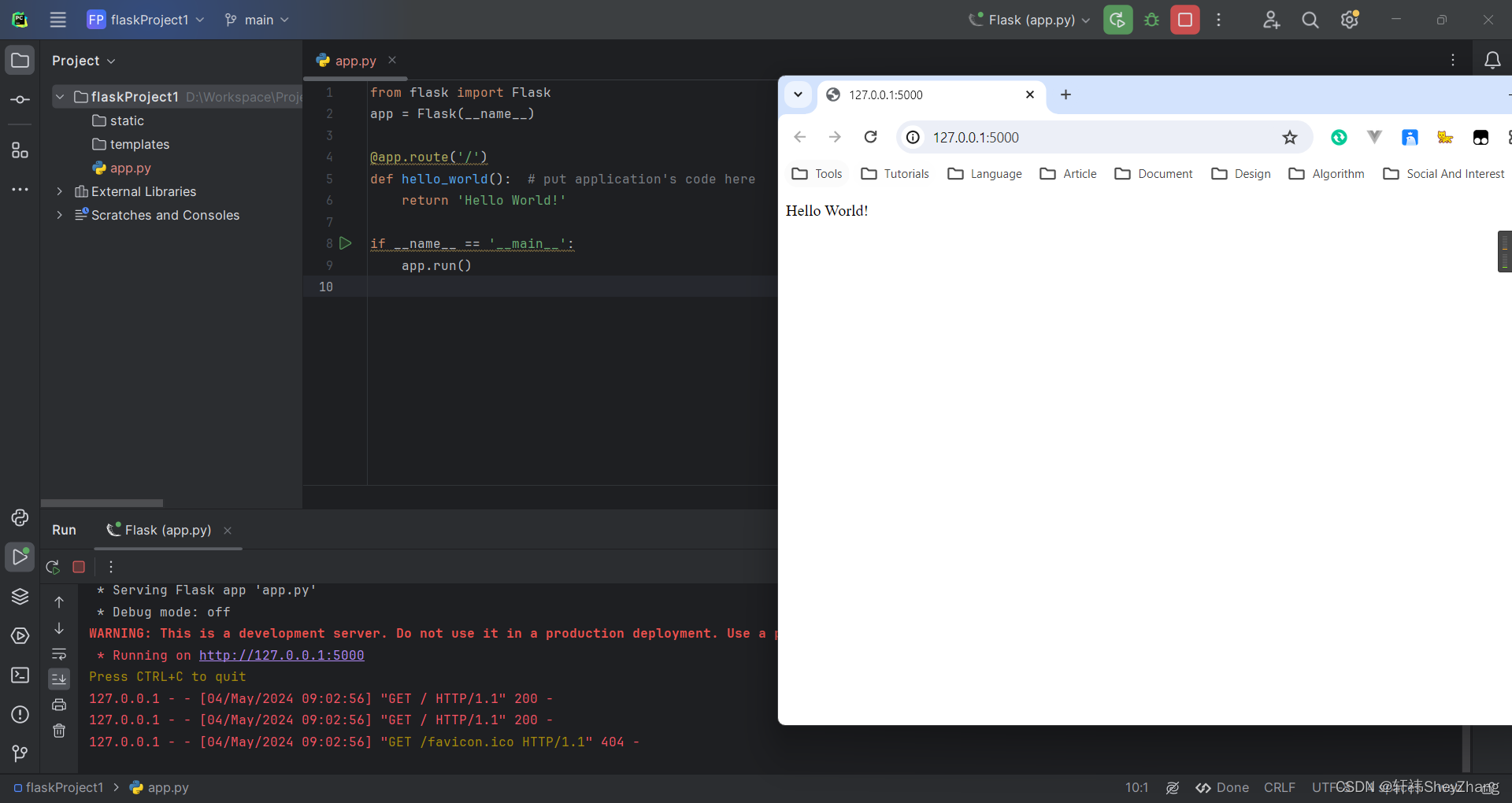Viewport: 1512px width, 803px height.
Task: Run the main block from gutter arrow
Action: (x=345, y=243)
